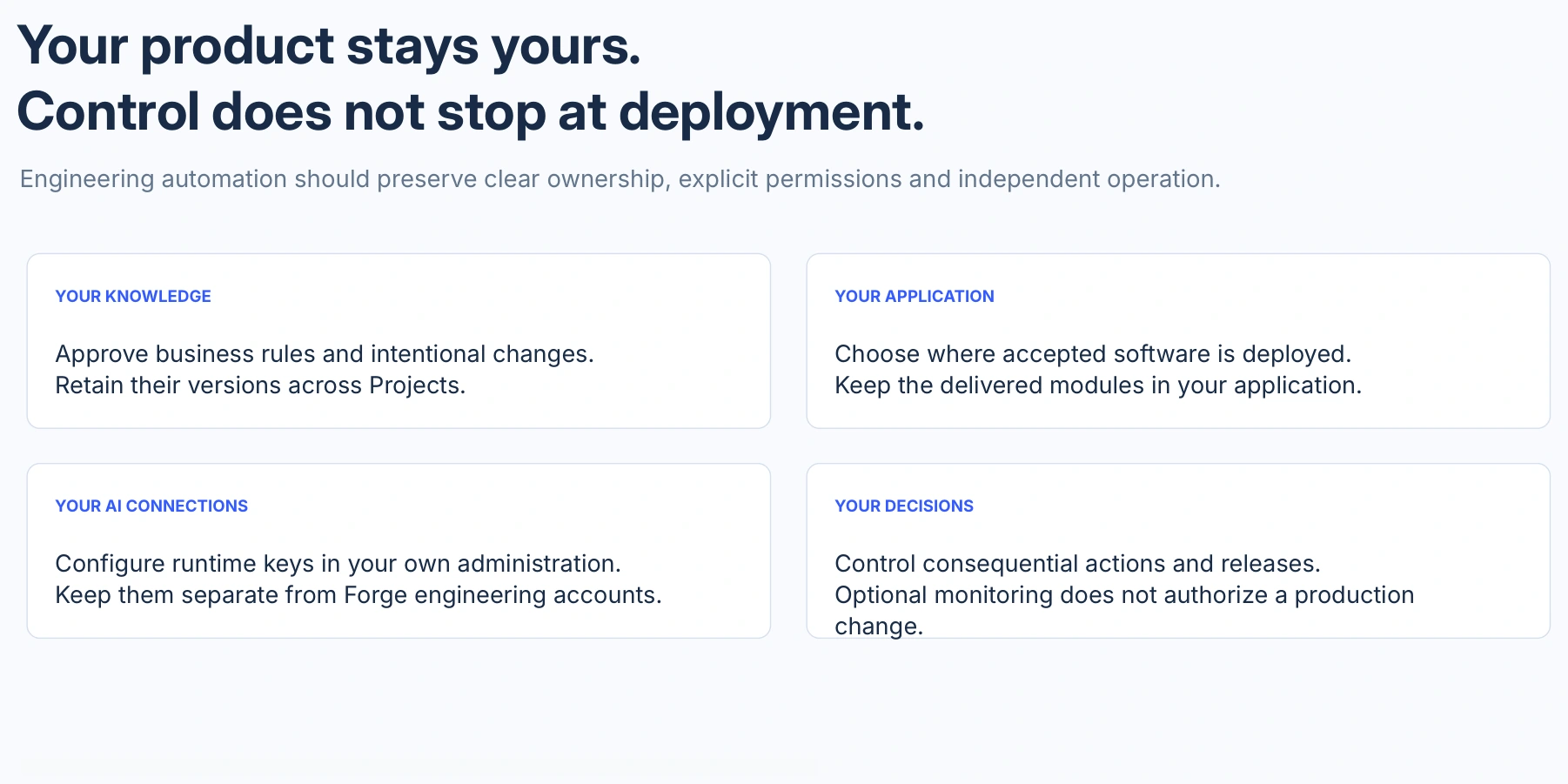Select the YOUR AI CONNECTIONS card label
Image resolution: width=1568 pixels, height=784 pixels.
tap(151, 506)
